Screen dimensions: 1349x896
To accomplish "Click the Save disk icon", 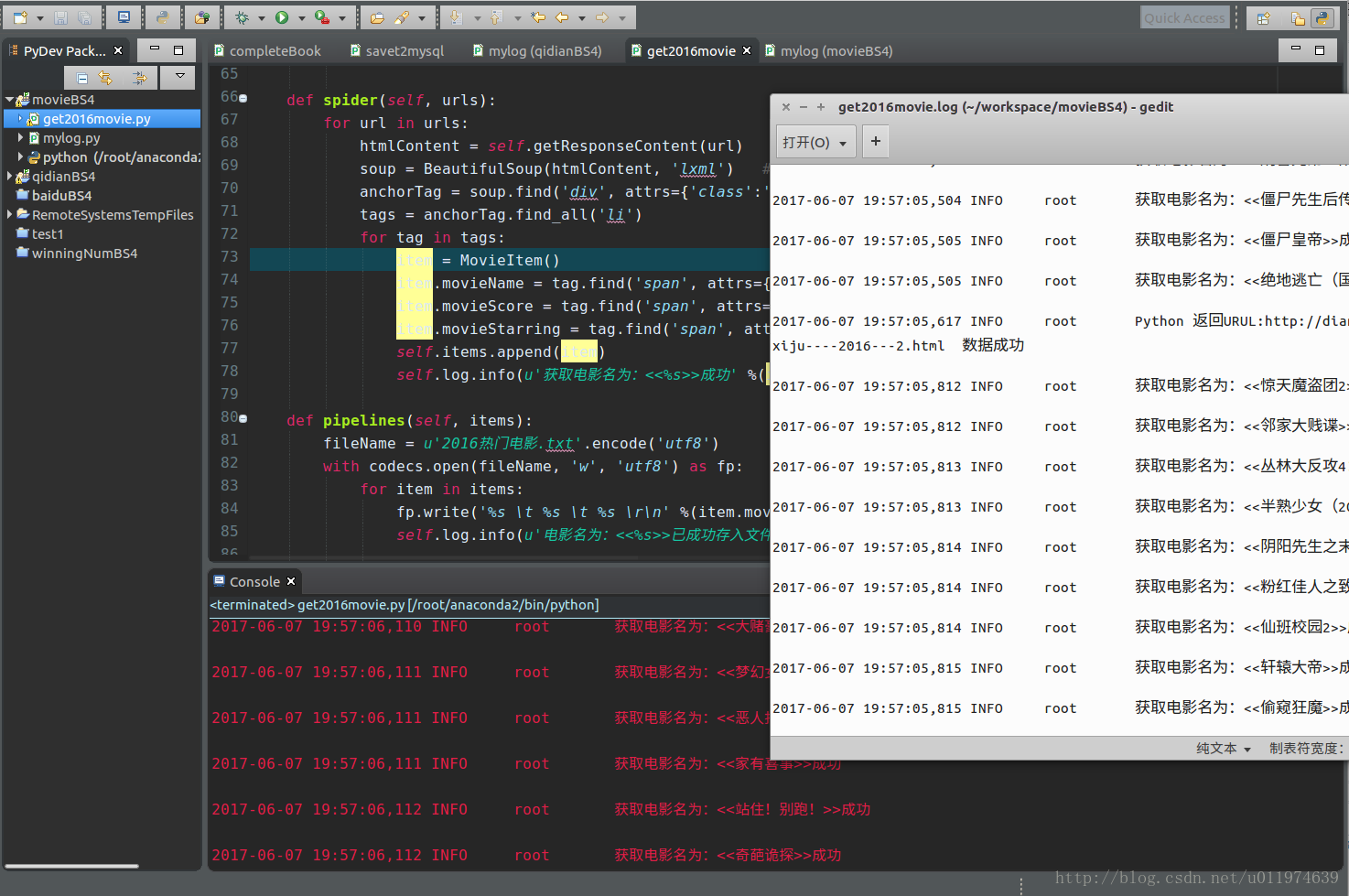I will pos(60,17).
